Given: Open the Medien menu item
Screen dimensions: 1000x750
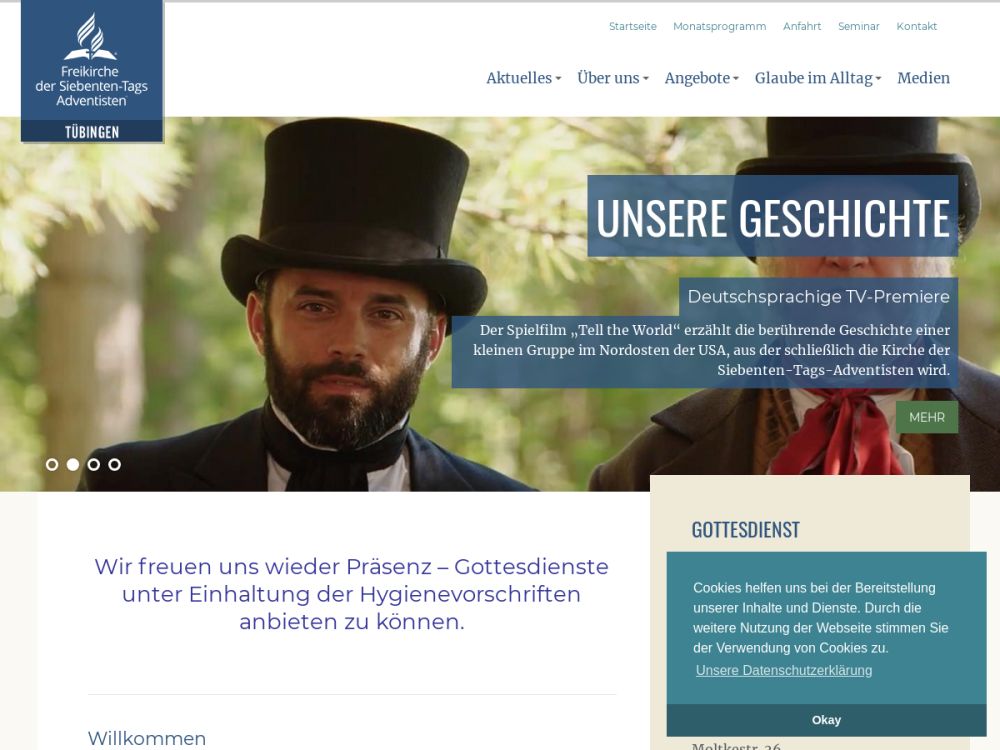Looking at the screenshot, I should pyautogui.click(x=923, y=78).
